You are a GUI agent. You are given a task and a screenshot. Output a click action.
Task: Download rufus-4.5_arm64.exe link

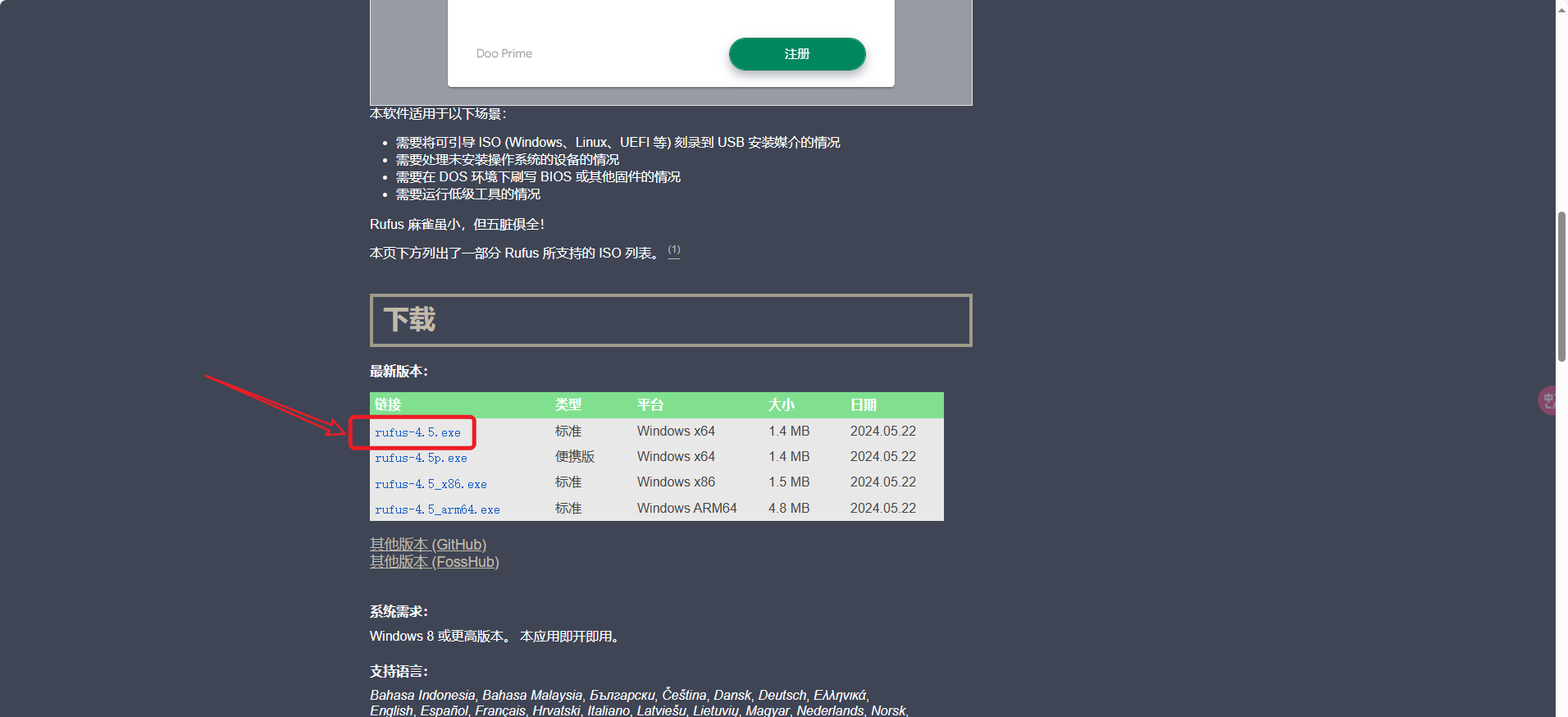pyautogui.click(x=438, y=509)
